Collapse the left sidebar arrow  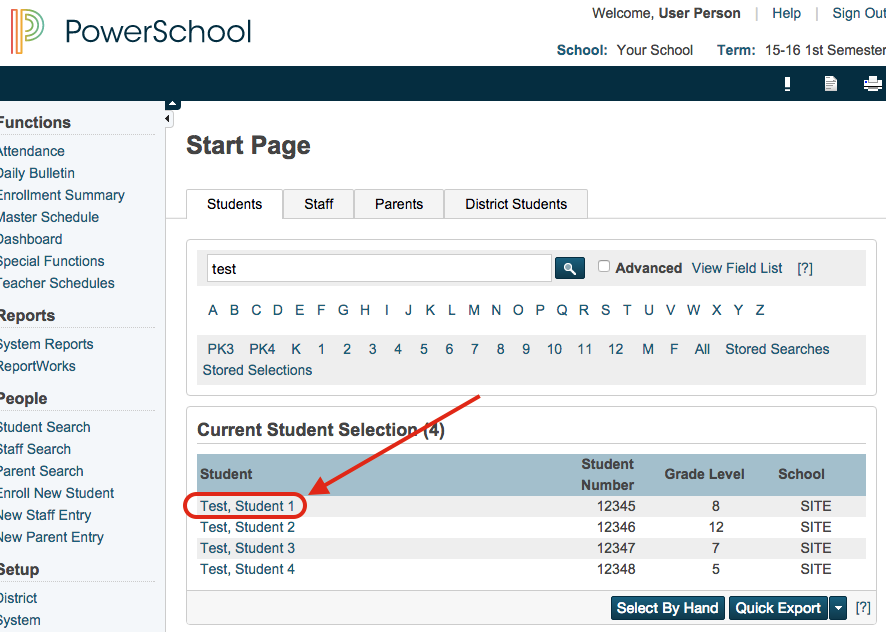tap(167, 119)
